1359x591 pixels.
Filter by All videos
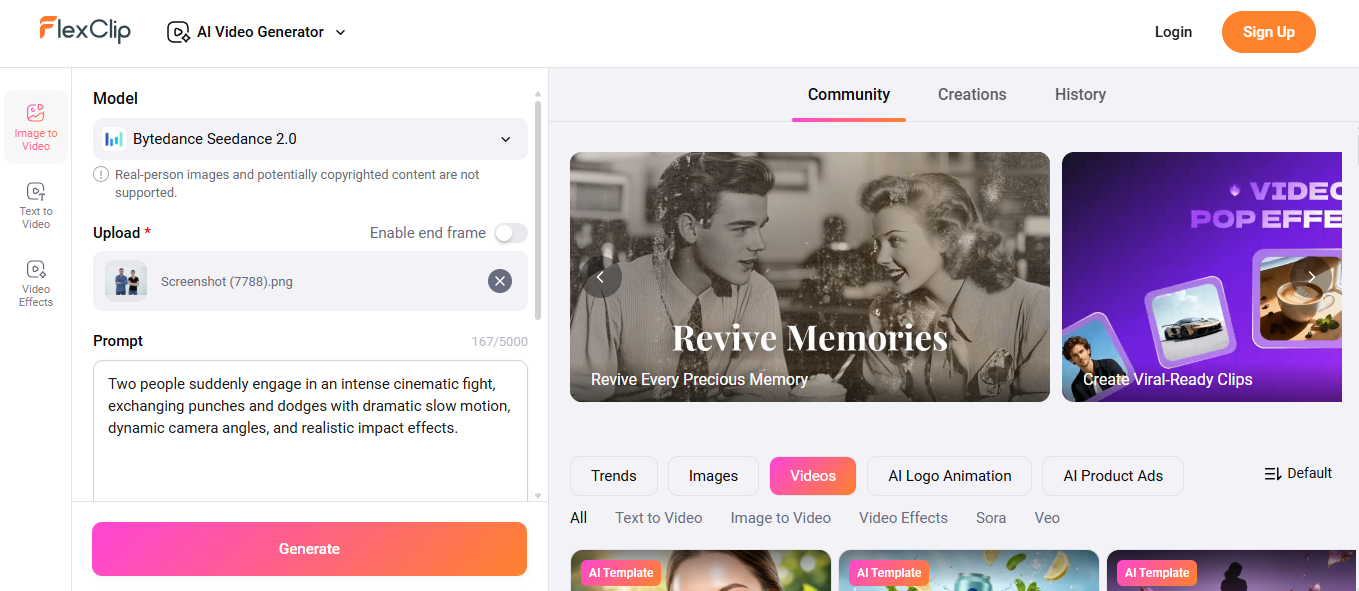578,518
